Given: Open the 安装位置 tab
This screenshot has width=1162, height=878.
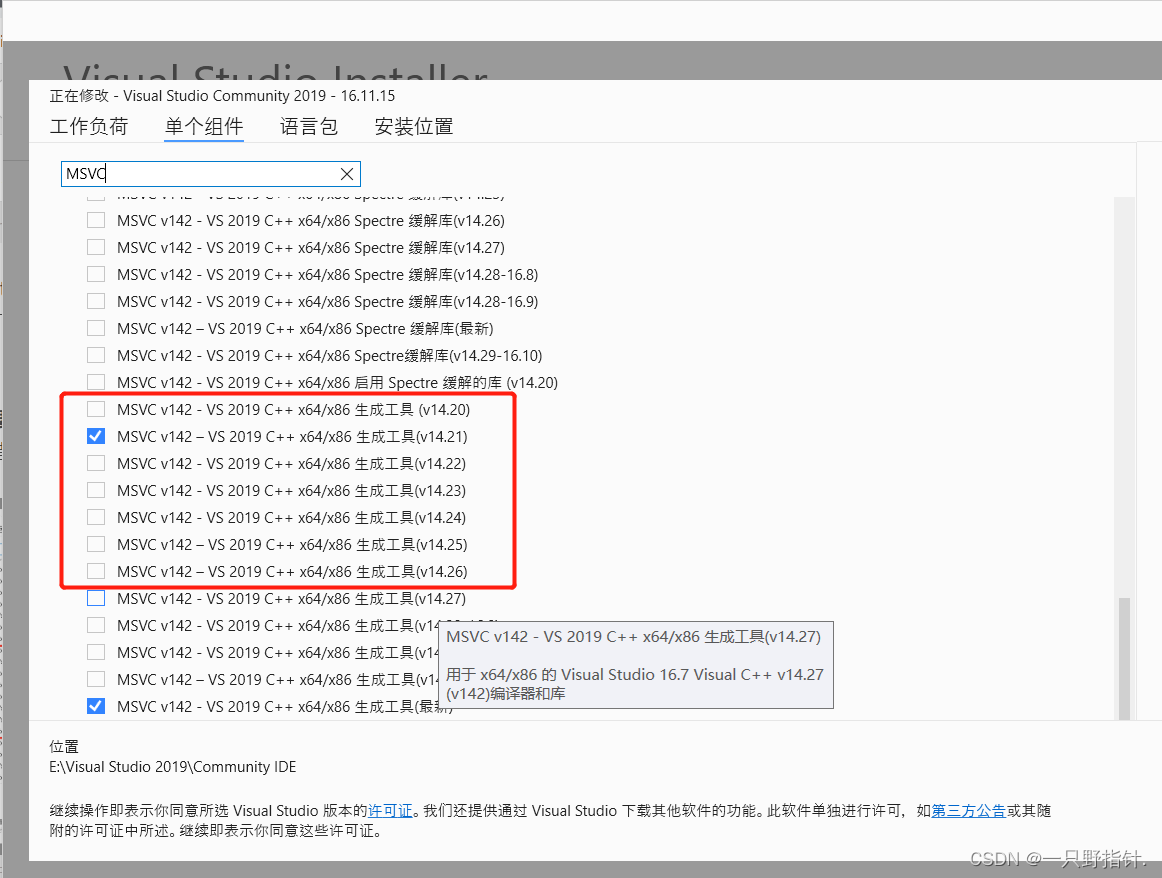Looking at the screenshot, I should pos(413,126).
